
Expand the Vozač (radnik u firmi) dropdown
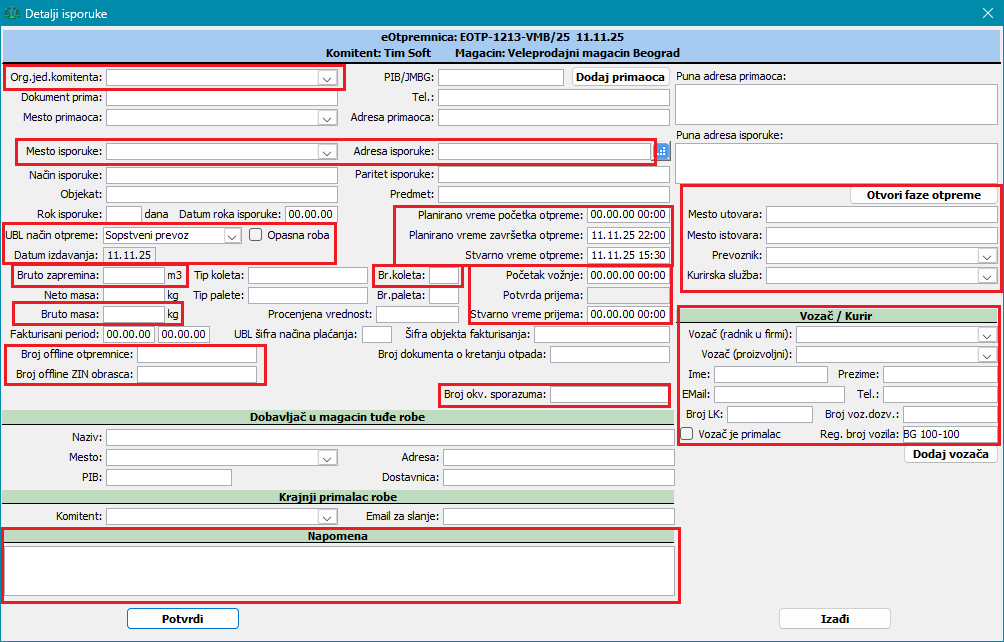pos(986,335)
